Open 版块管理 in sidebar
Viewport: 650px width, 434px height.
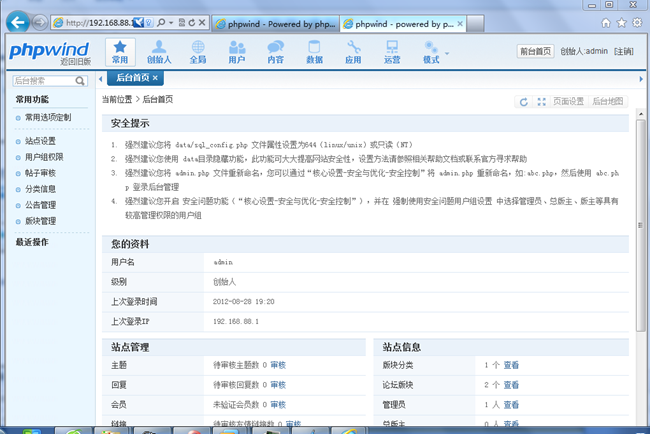[40, 221]
